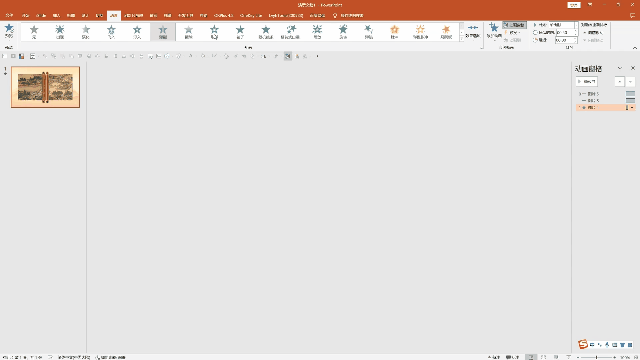640x360 pixels.
Task: Open dropdown arrow on highlighted animation pane item
Action: [632, 107]
